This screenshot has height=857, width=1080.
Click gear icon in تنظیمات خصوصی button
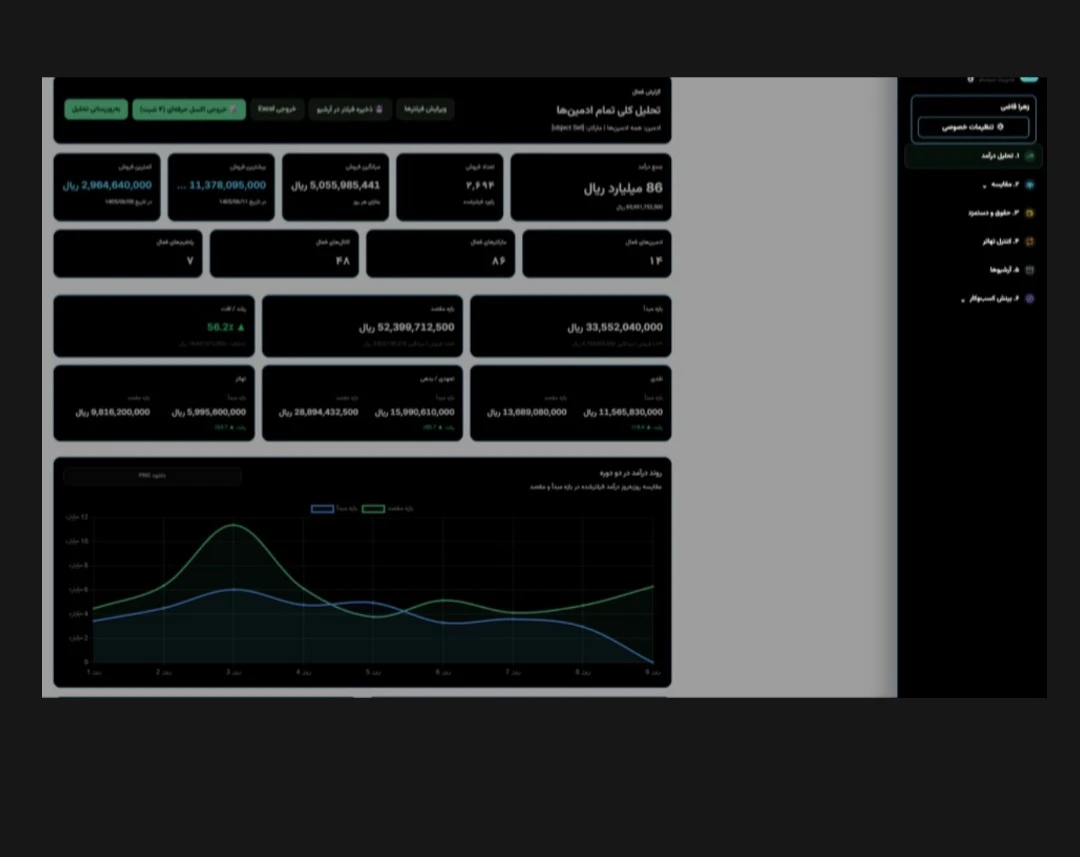[x=1000, y=127]
